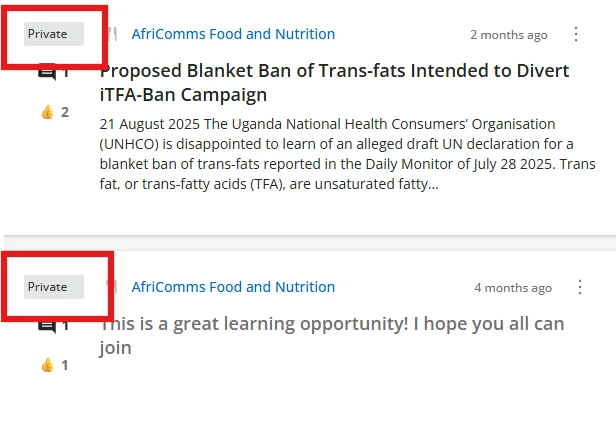
Task: Click fork-and-knife icon on first post
Action: (112, 34)
